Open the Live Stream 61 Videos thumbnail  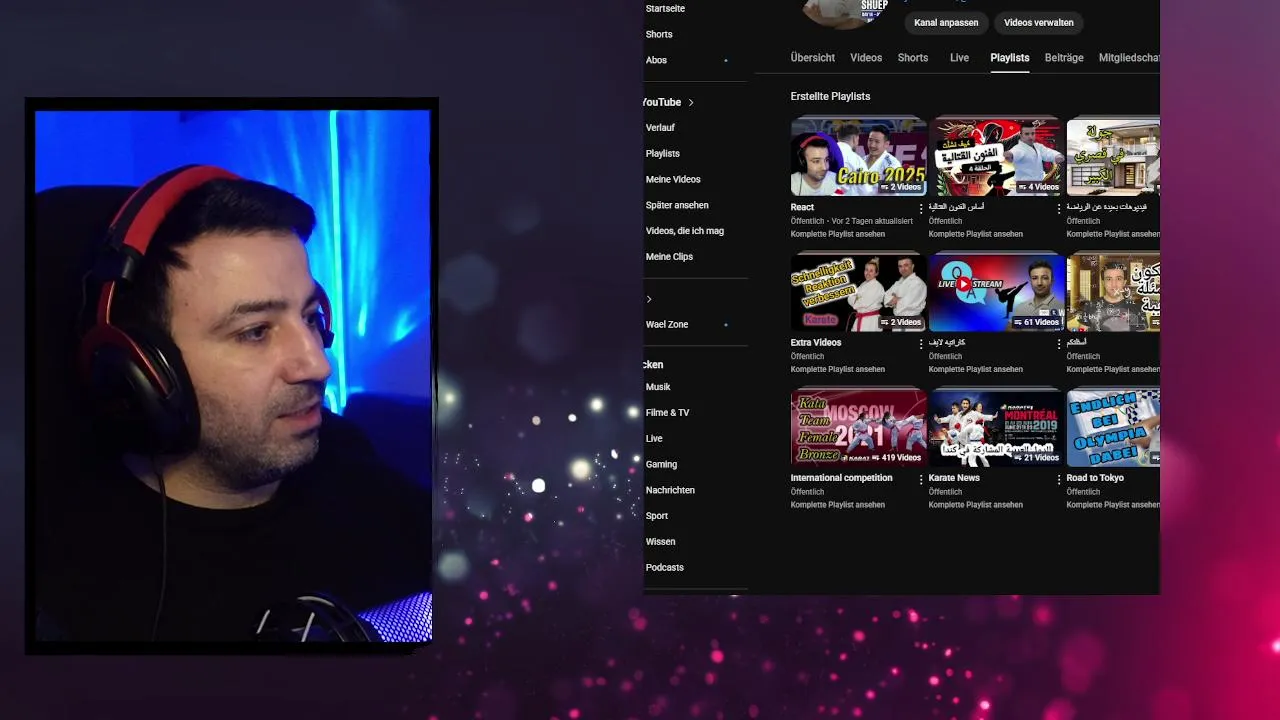(x=996, y=293)
